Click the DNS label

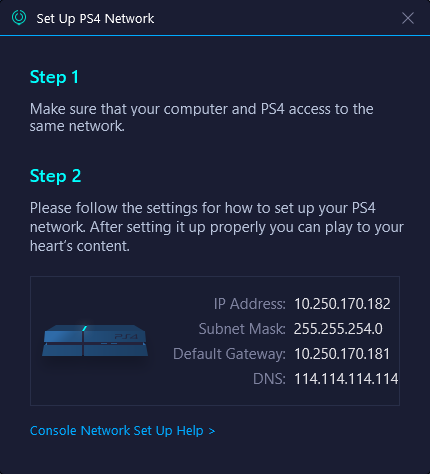click(269, 379)
